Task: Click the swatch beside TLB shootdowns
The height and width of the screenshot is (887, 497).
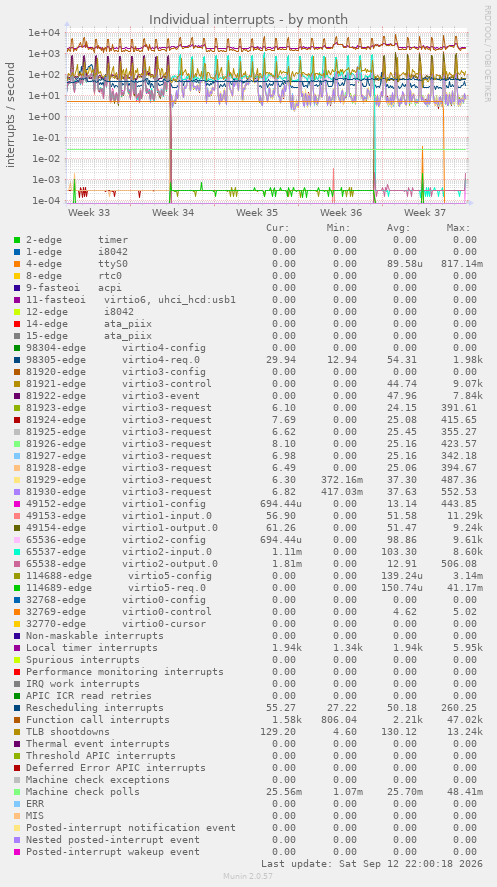Action: click(x=18, y=731)
